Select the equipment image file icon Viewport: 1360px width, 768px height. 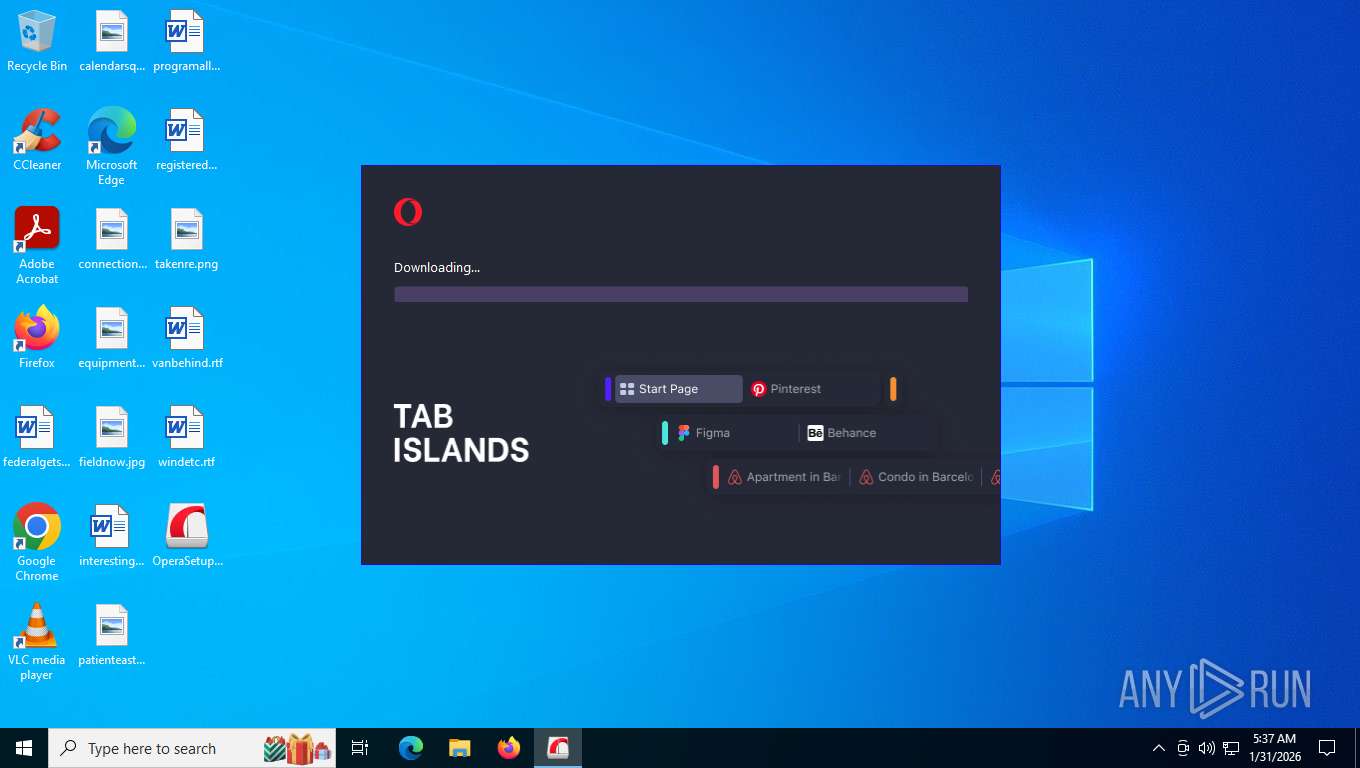pos(112,338)
